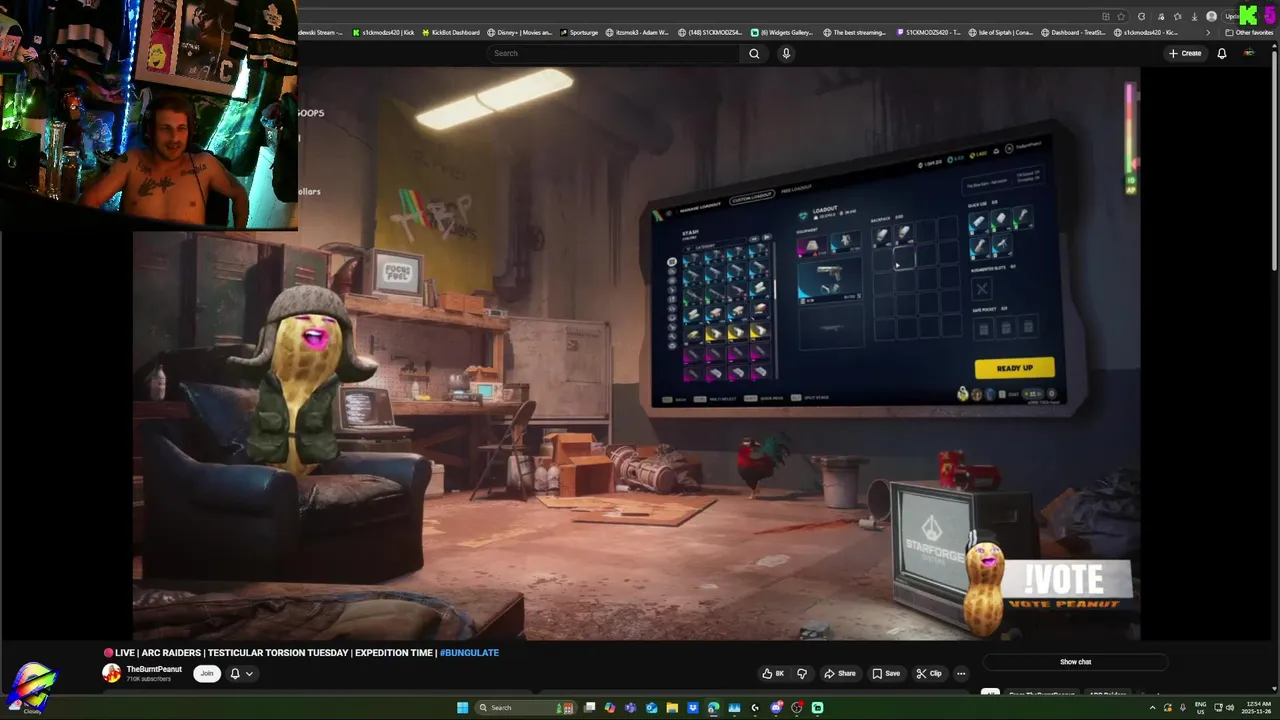Dislike the stream with thumbs-down

[801, 673]
